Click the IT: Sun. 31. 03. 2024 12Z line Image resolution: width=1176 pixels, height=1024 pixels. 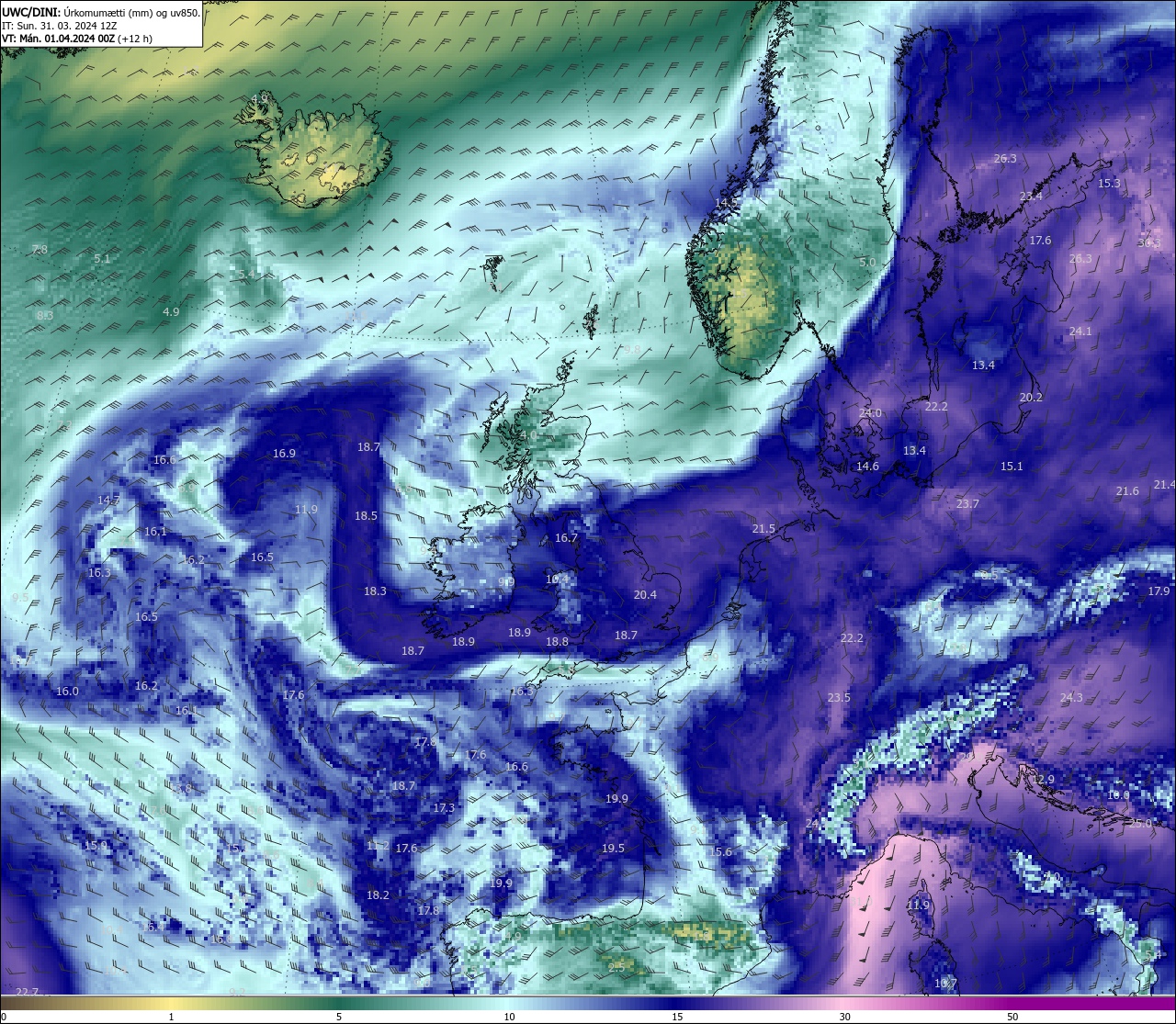click(x=60, y=26)
